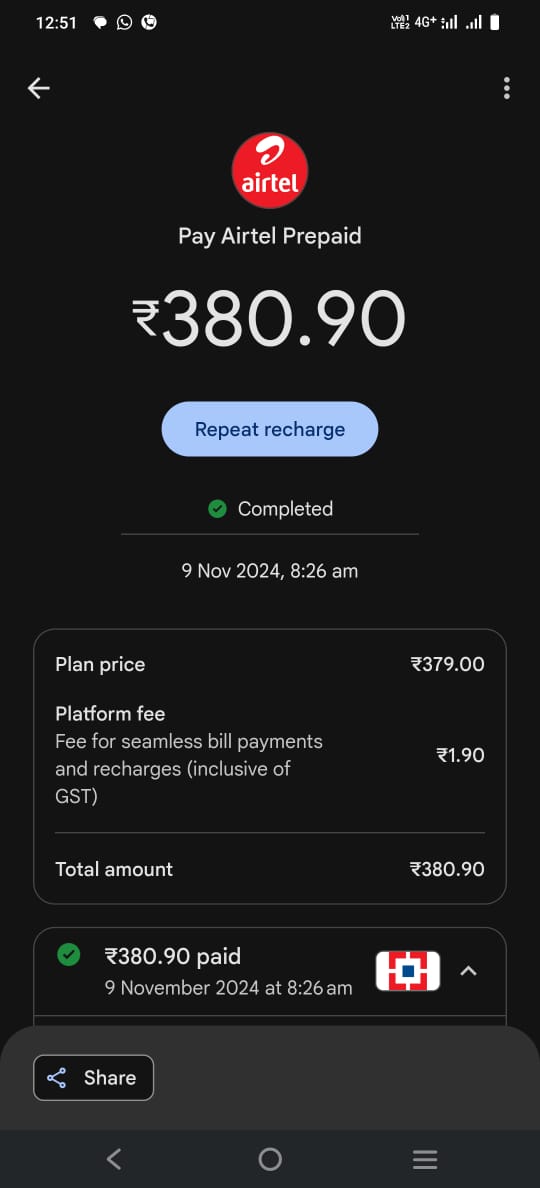
Task: Tap the ₹380.90 amount heading
Action: pyautogui.click(x=270, y=318)
